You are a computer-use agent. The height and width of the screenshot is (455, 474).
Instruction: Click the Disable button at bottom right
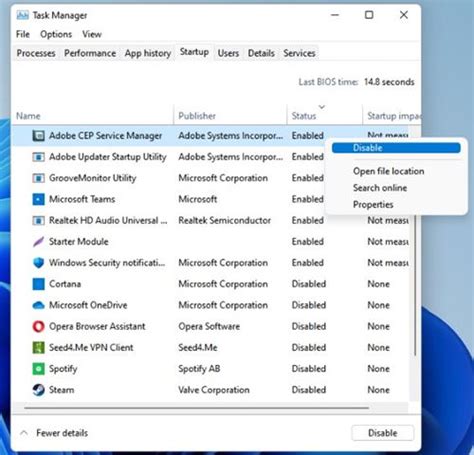(383, 433)
